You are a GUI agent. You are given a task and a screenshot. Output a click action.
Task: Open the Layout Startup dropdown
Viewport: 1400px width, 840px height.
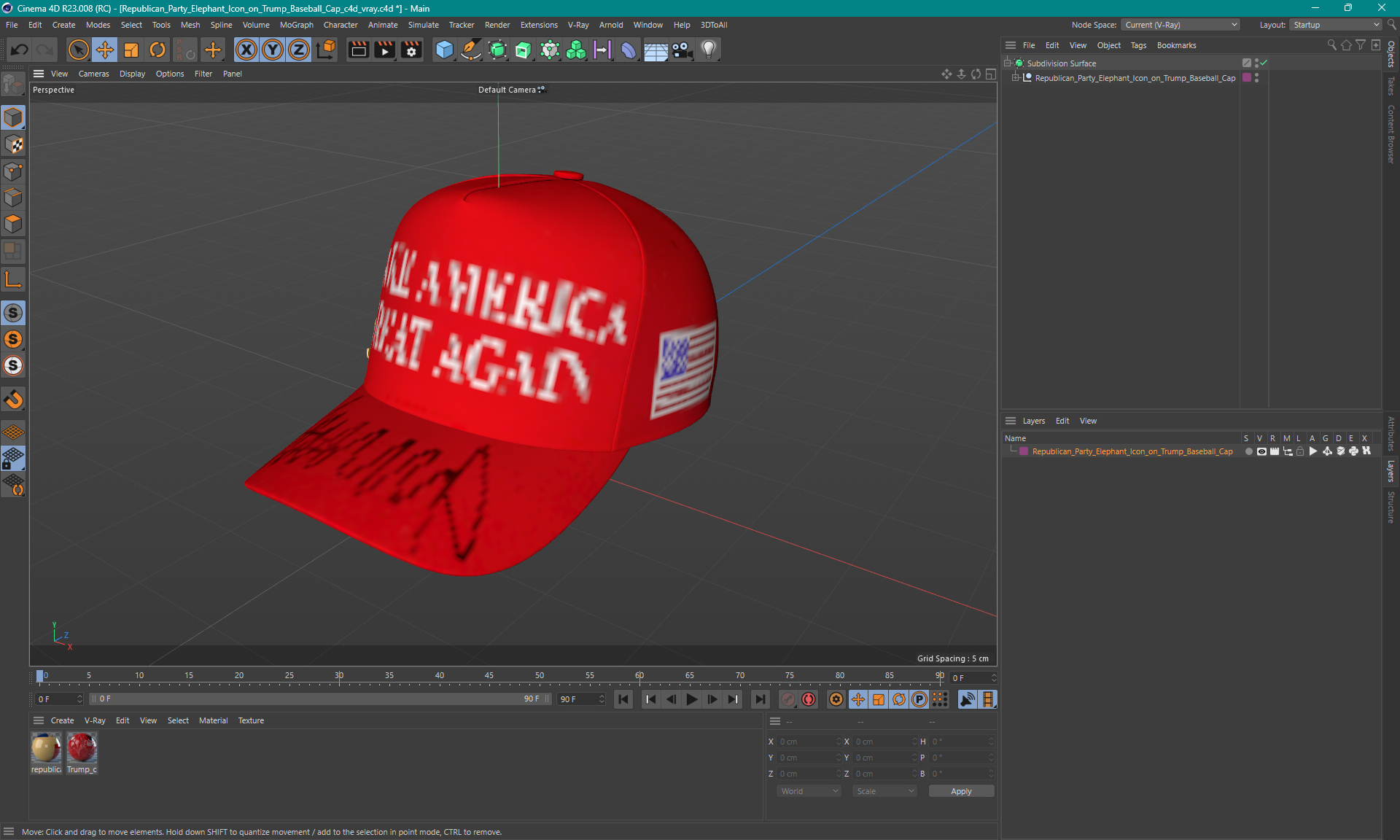(1336, 25)
